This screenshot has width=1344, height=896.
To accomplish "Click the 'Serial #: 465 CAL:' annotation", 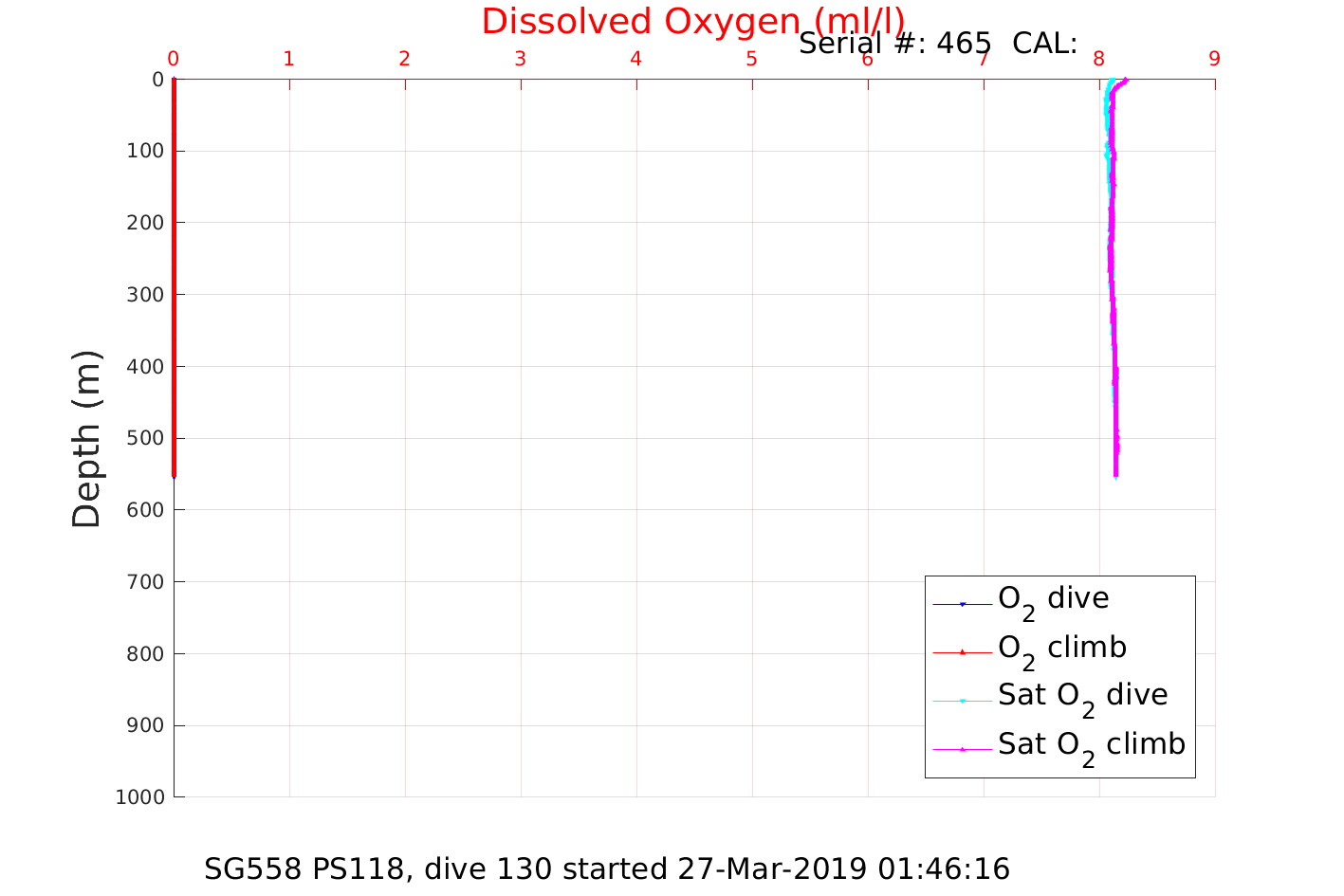I will tap(937, 44).
